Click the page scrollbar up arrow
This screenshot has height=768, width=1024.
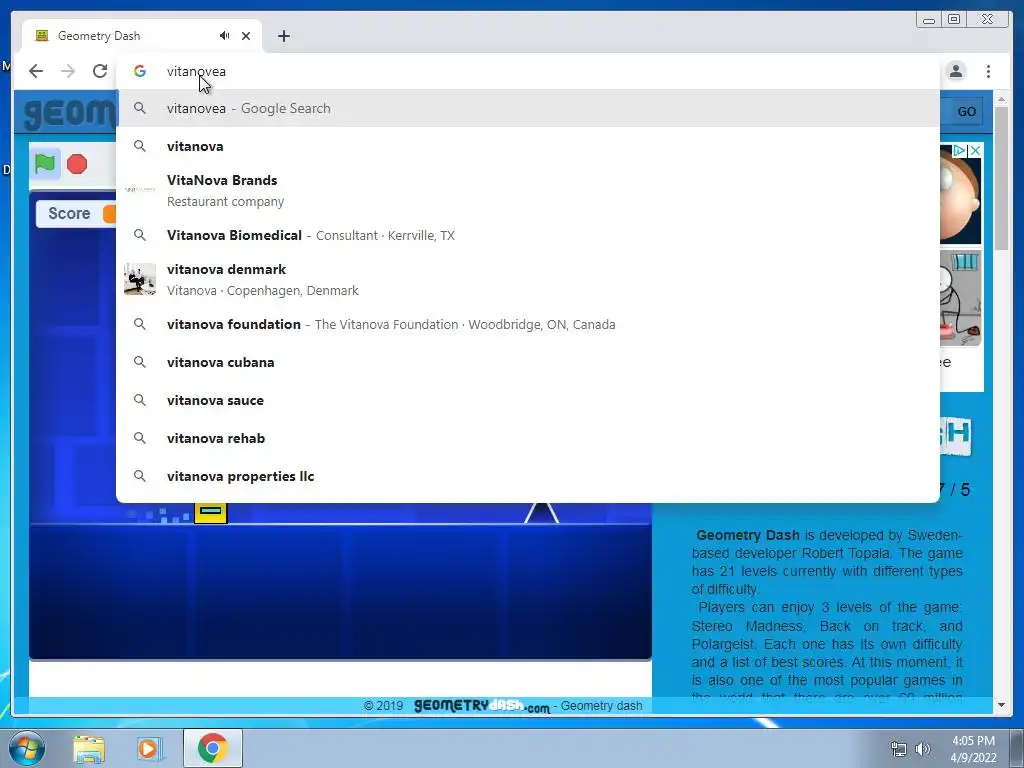[1001, 99]
